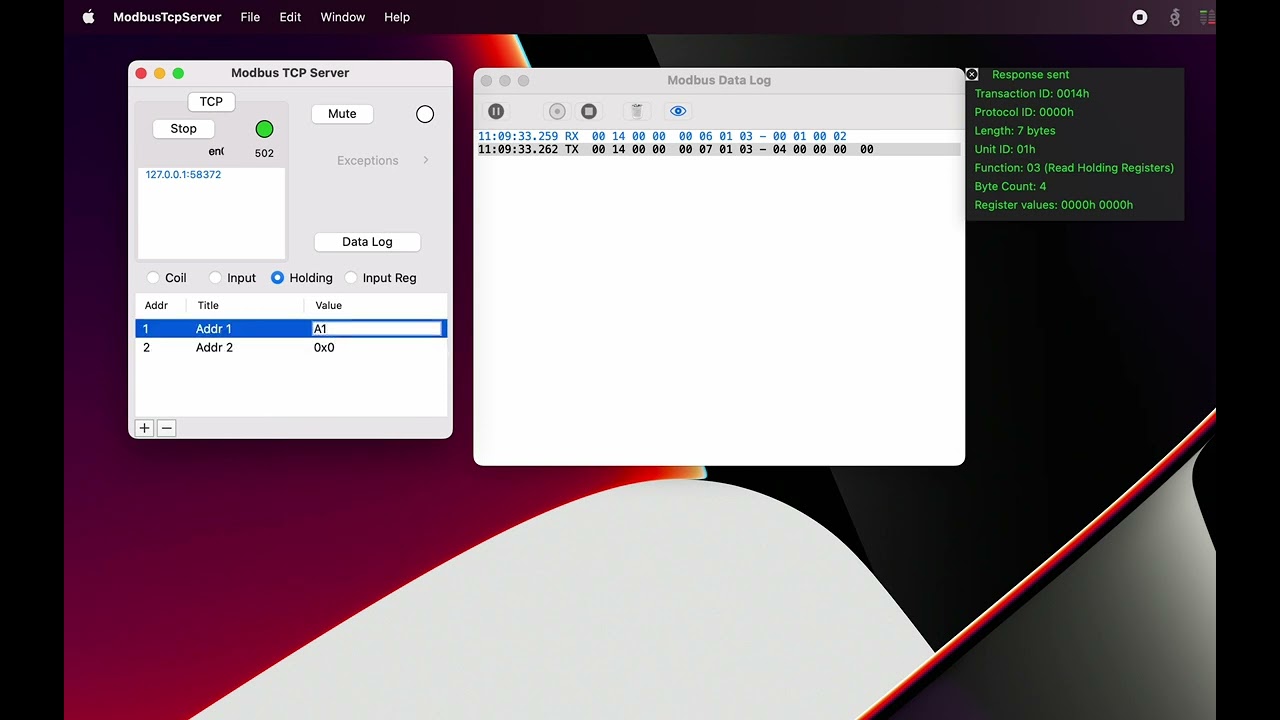The image size is (1280, 720).
Task: Click the network activity icon in menu bar
Action: 1208,17
